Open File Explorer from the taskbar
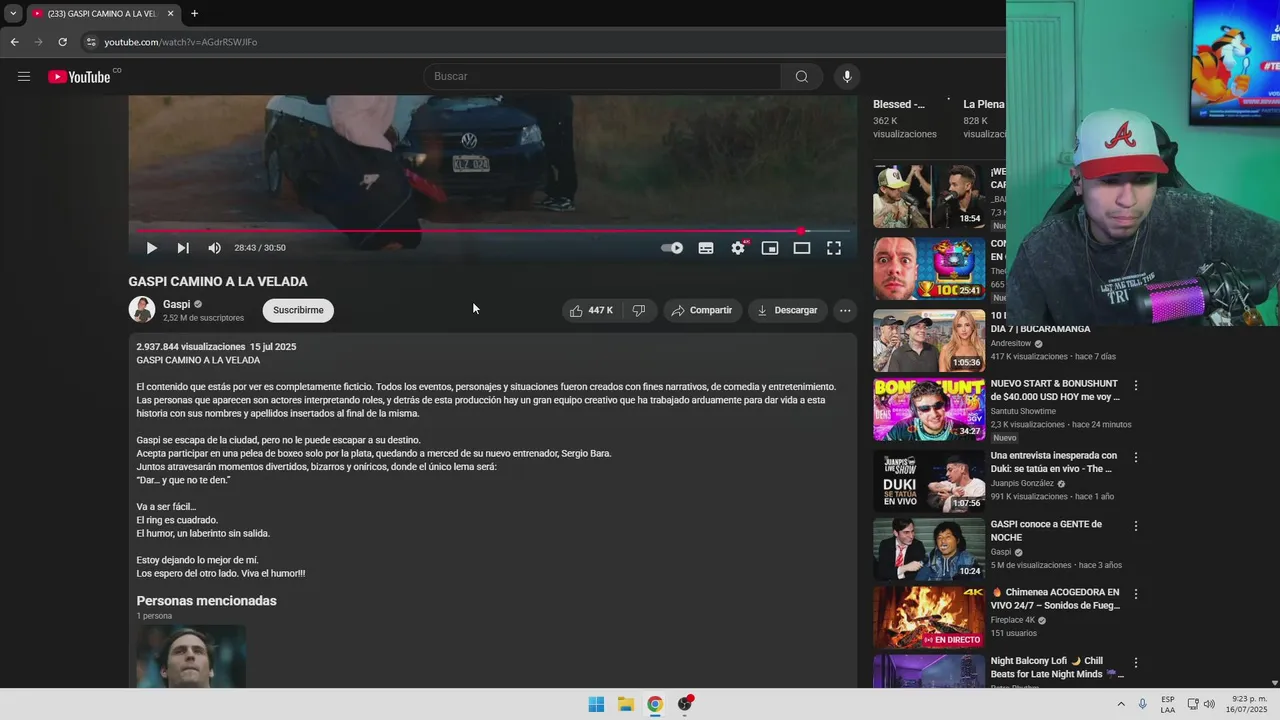 [625, 704]
